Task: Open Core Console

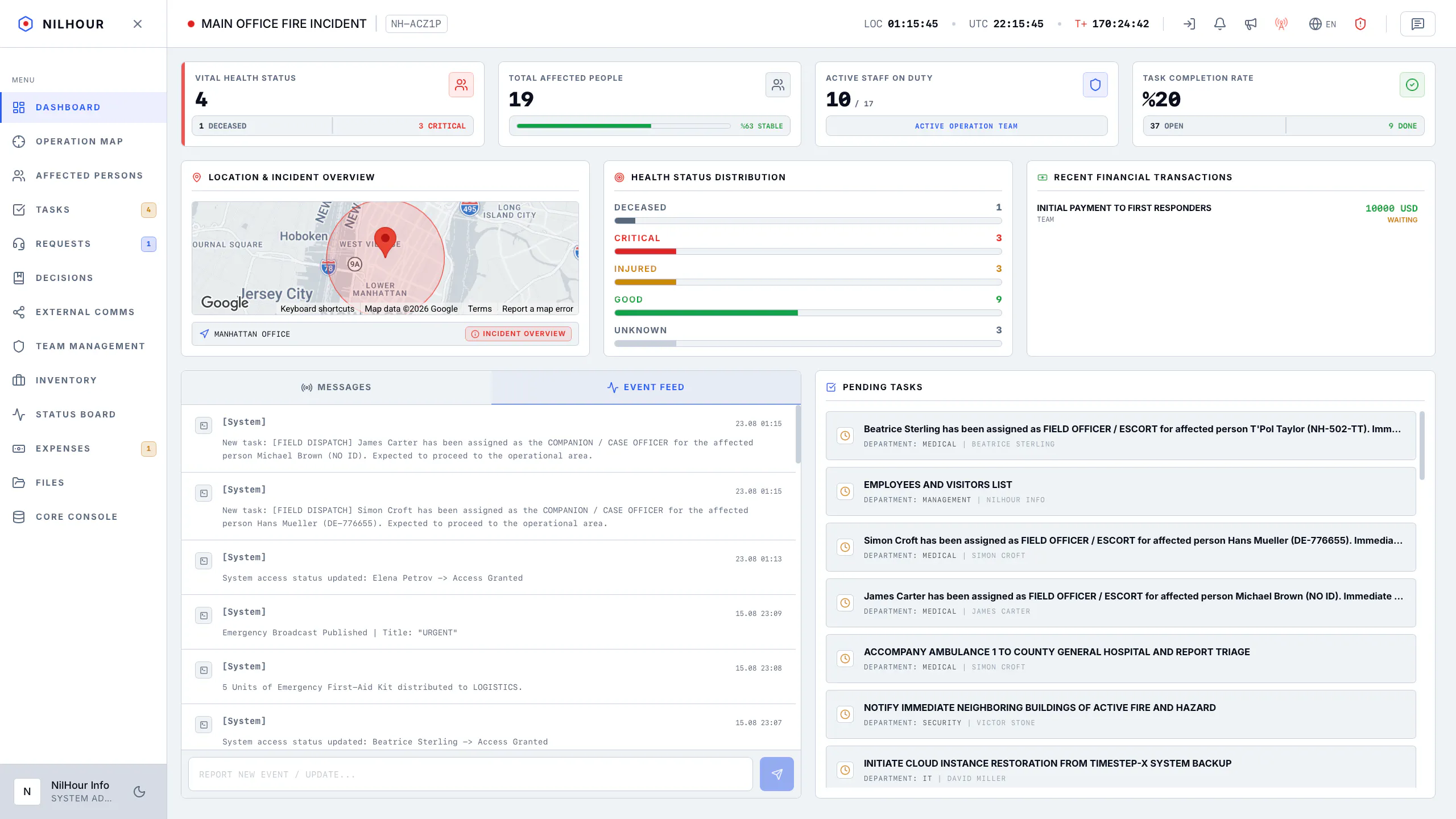Action: click(x=84, y=517)
